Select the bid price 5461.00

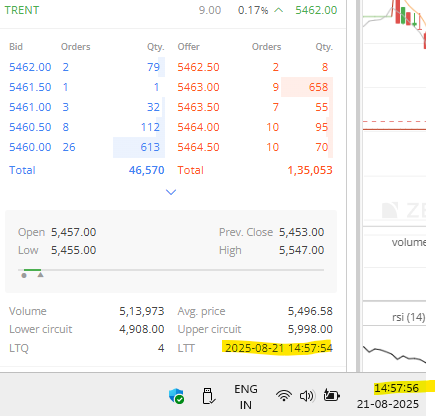(x=30, y=107)
